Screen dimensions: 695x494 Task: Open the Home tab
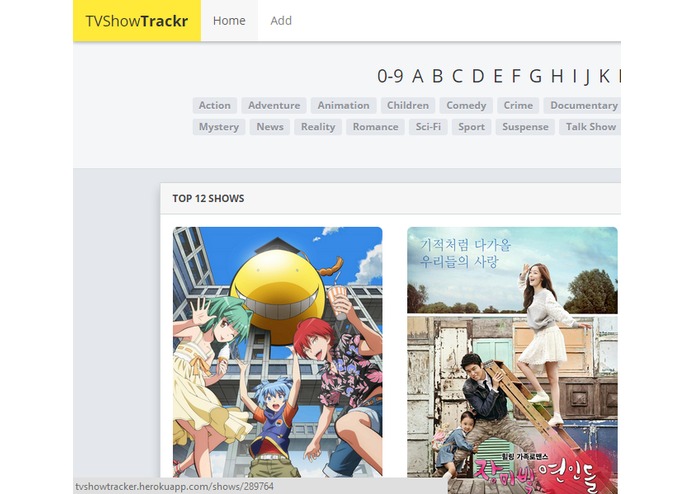coord(229,21)
